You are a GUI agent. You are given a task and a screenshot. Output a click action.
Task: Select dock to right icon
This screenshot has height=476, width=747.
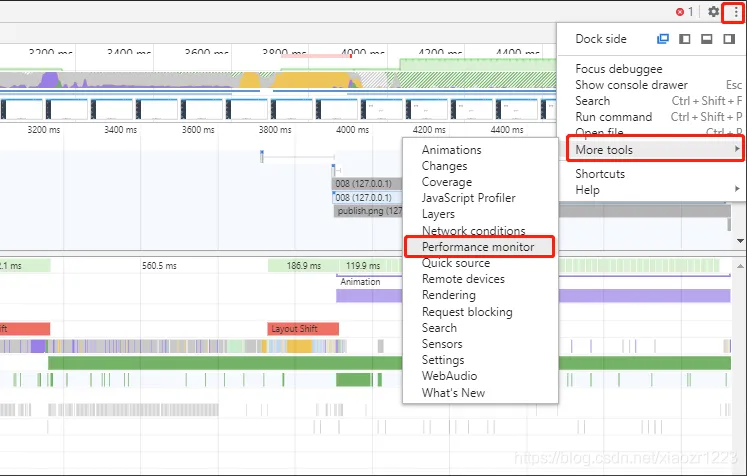click(x=729, y=39)
